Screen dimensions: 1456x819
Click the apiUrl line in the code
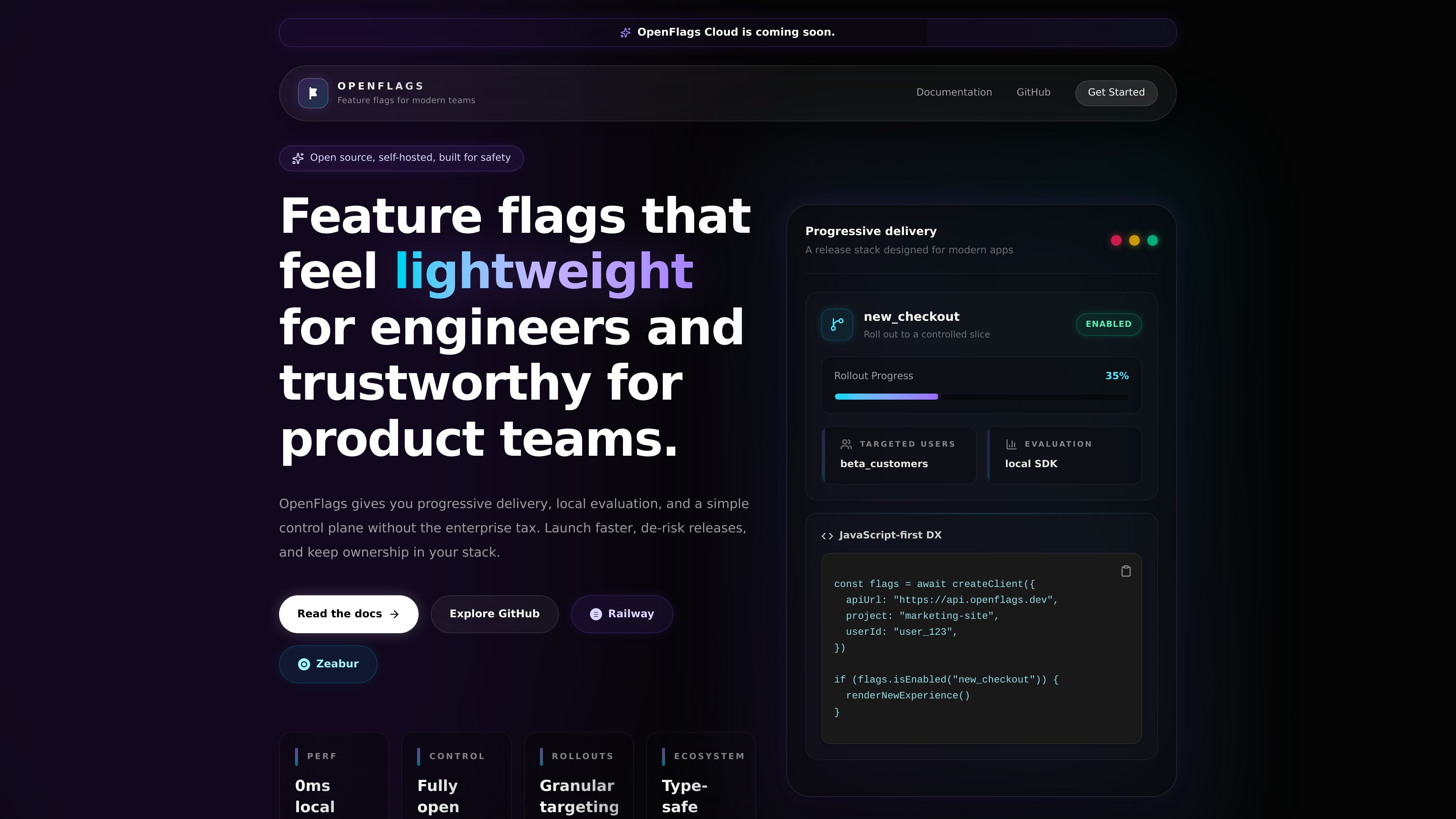[x=951, y=600]
